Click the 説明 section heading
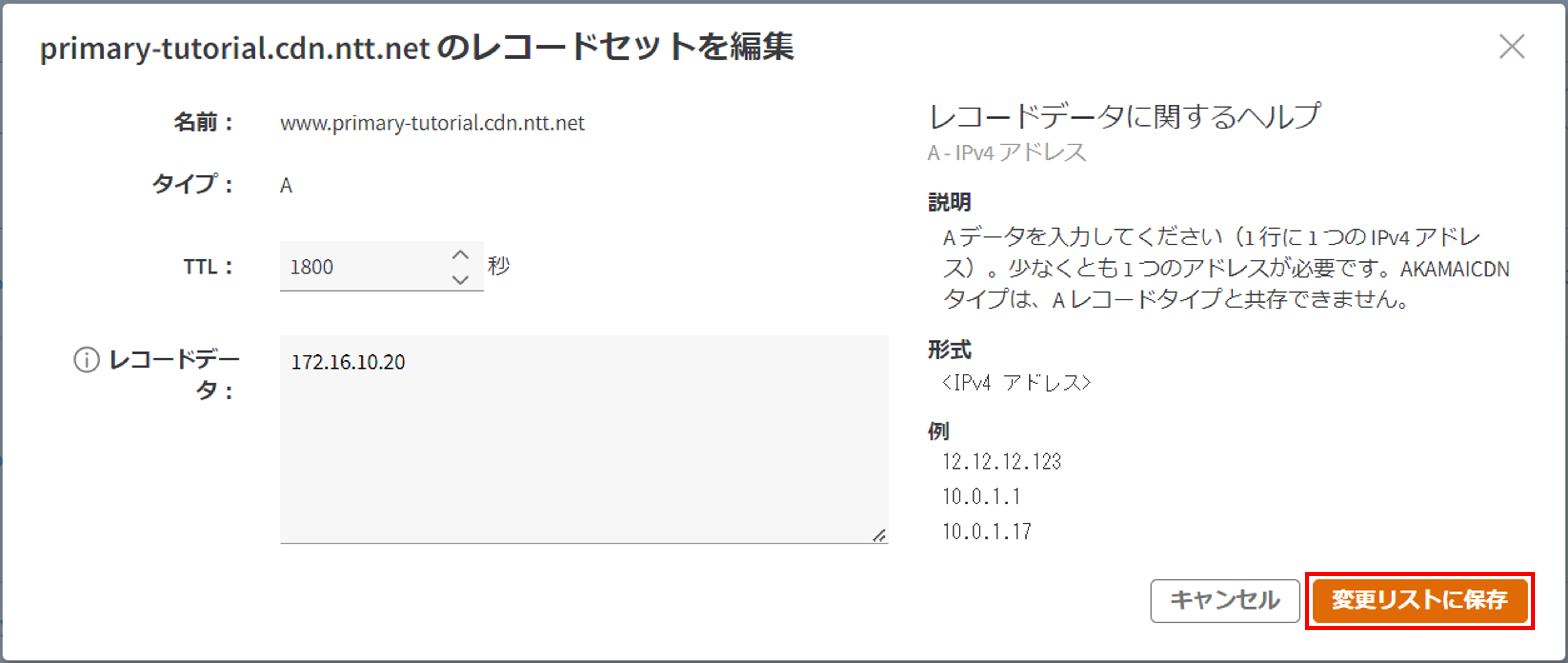 [949, 202]
